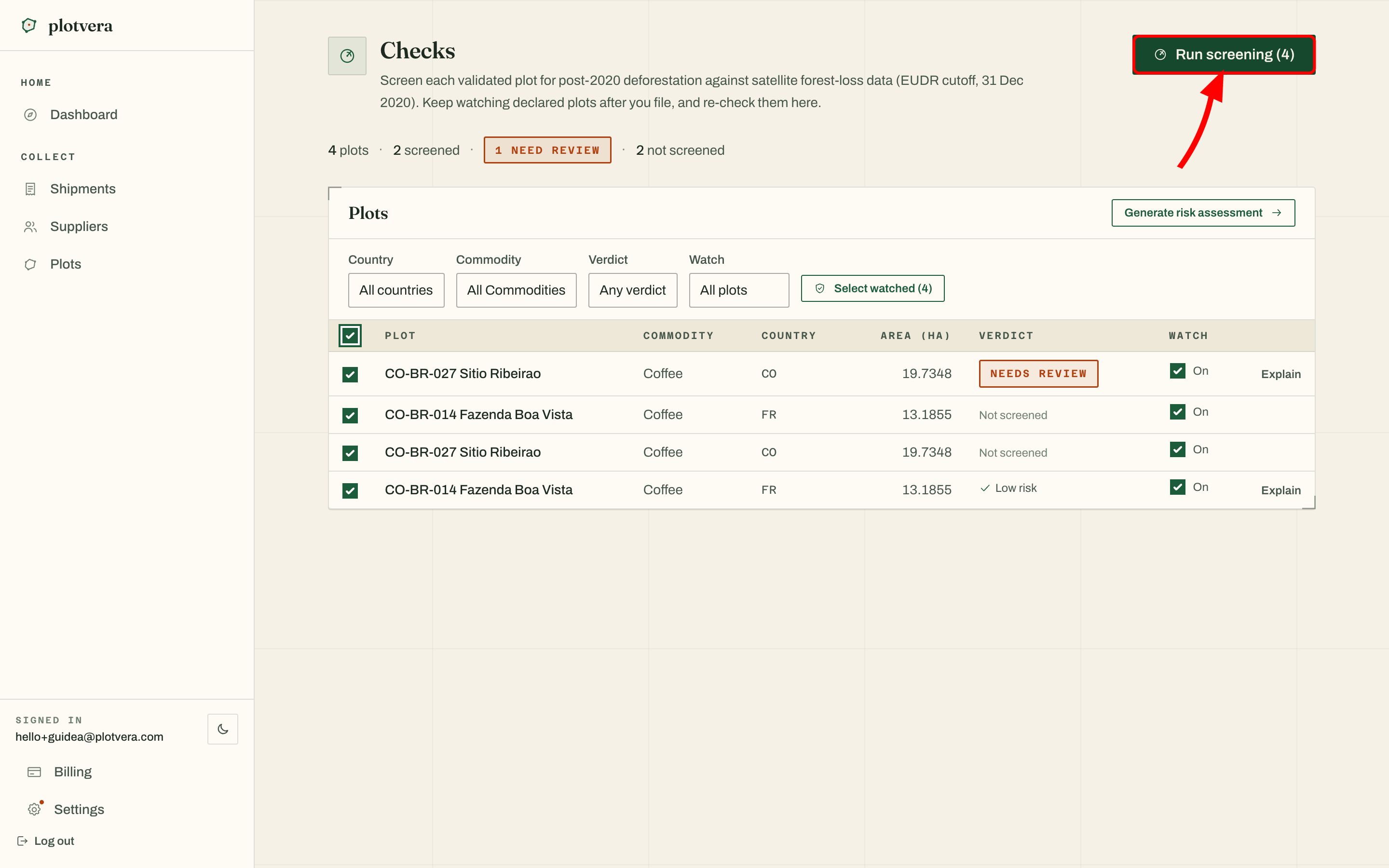Toggle watch for Low risk row
This screenshot has width=1389, height=868.
[1177, 487]
